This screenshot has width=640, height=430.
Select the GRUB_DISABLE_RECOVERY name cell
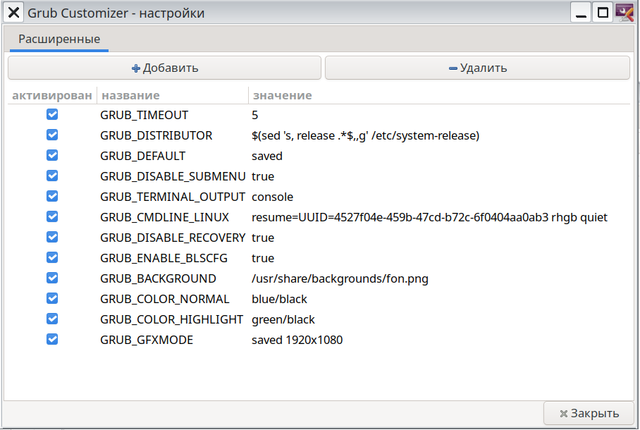tap(173, 237)
